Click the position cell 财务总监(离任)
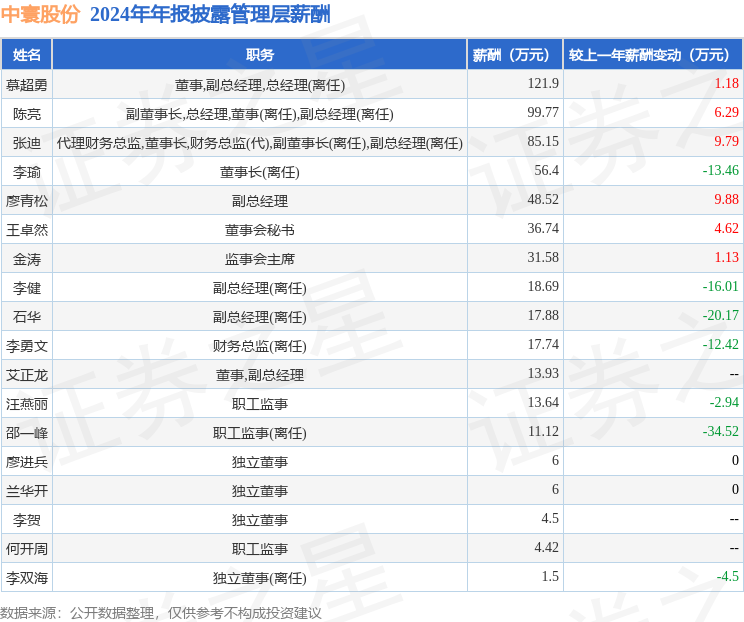744x622 pixels. (260, 346)
